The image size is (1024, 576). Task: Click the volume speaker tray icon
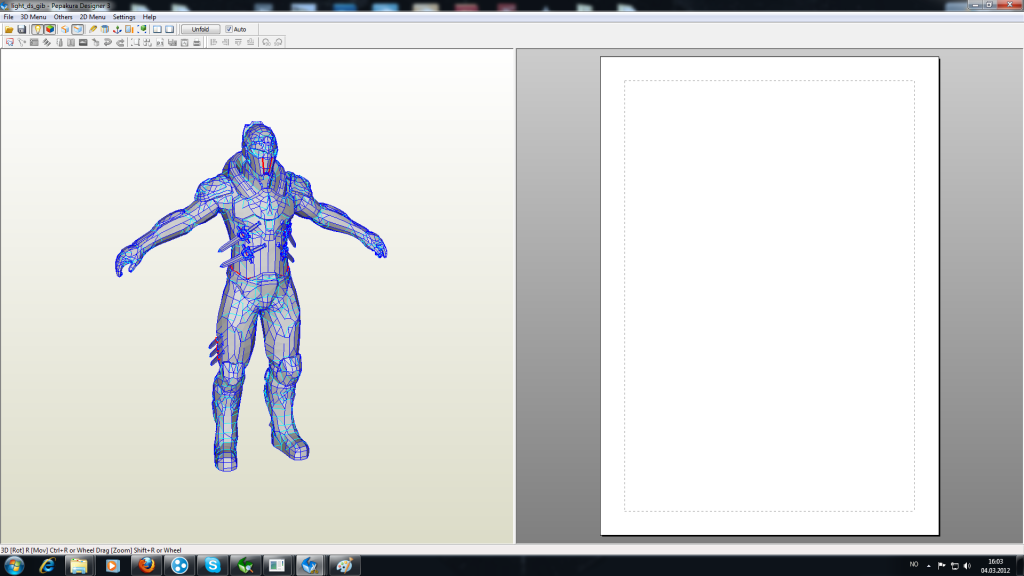coord(967,566)
